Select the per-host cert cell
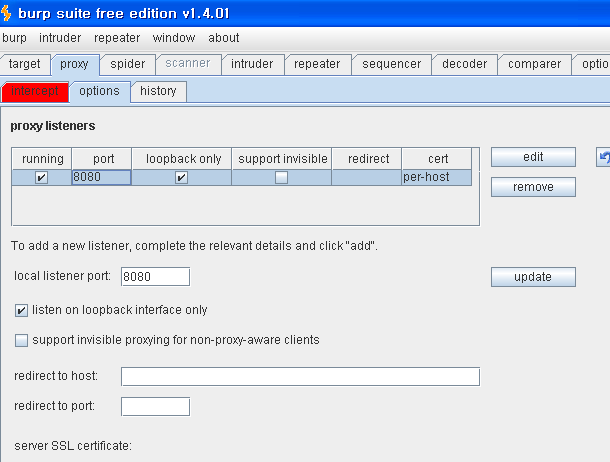610x462 pixels. point(436,177)
